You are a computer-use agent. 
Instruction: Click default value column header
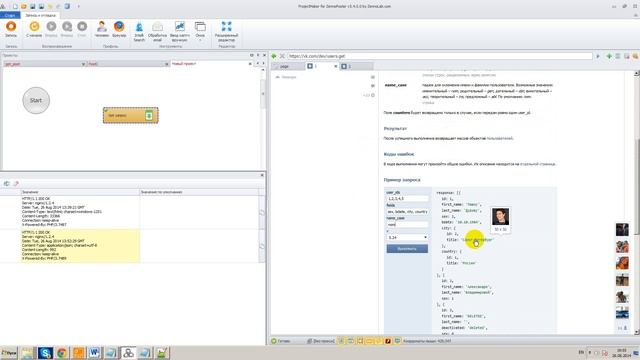[x=199, y=192]
